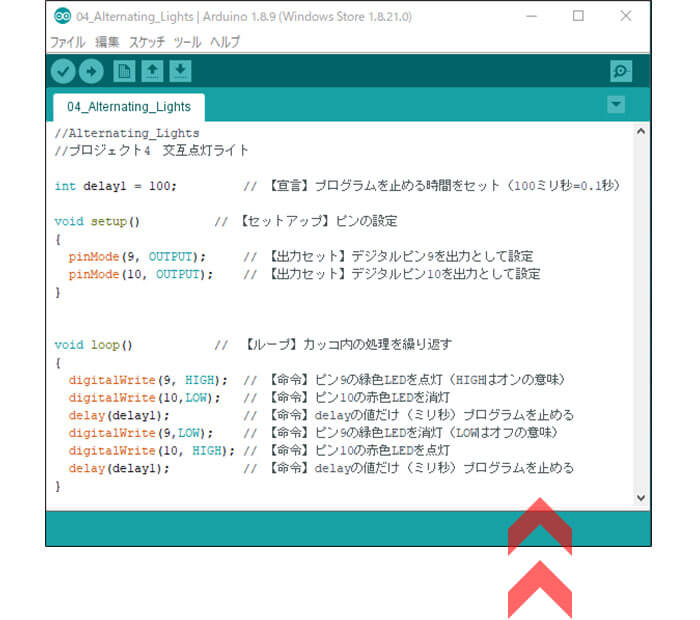Click 'digitalWrite(9,LOW);' code
The image size is (700, 620).
(141, 433)
